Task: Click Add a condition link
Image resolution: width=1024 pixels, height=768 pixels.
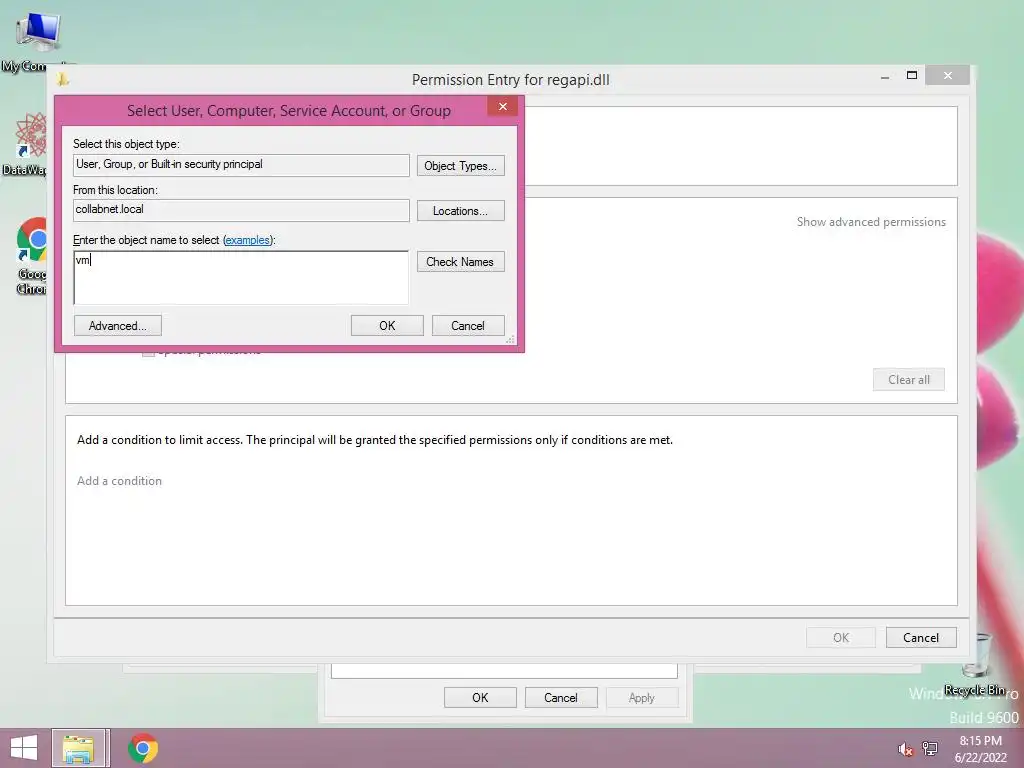Action: coord(120,481)
